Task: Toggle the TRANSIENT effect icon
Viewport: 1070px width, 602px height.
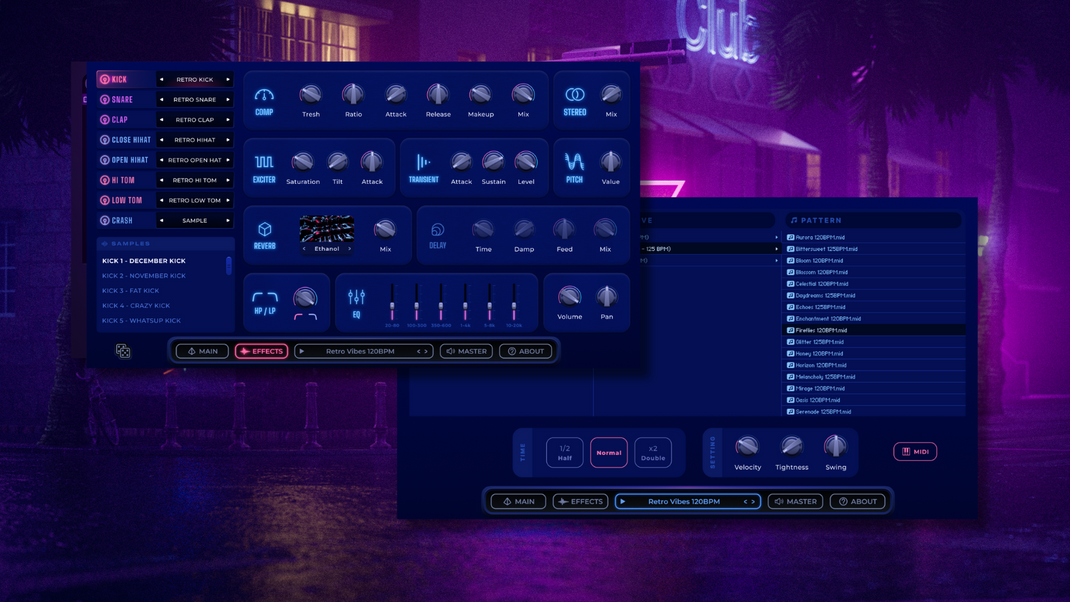Action: [x=423, y=162]
